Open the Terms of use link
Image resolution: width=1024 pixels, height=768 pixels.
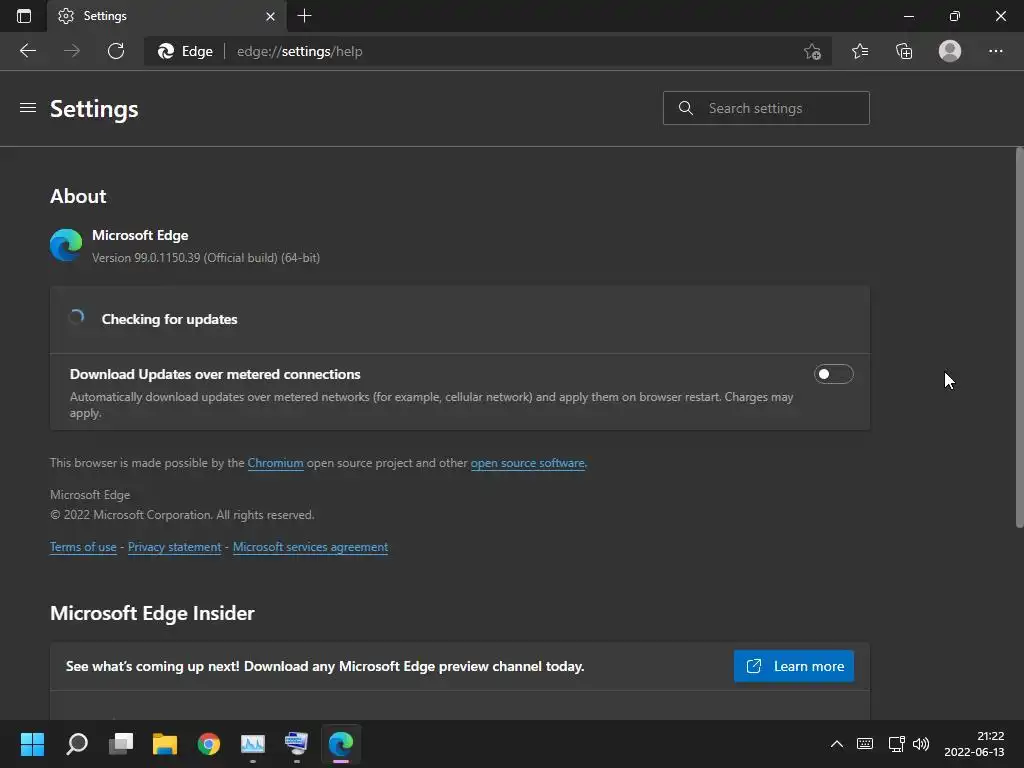[83, 547]
